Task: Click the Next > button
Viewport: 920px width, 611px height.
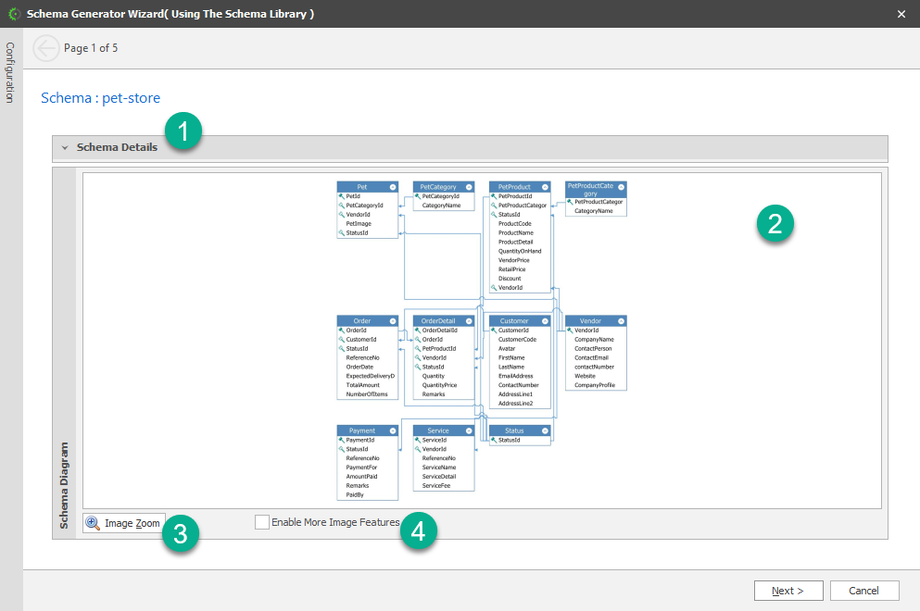Action: (788, 590)
